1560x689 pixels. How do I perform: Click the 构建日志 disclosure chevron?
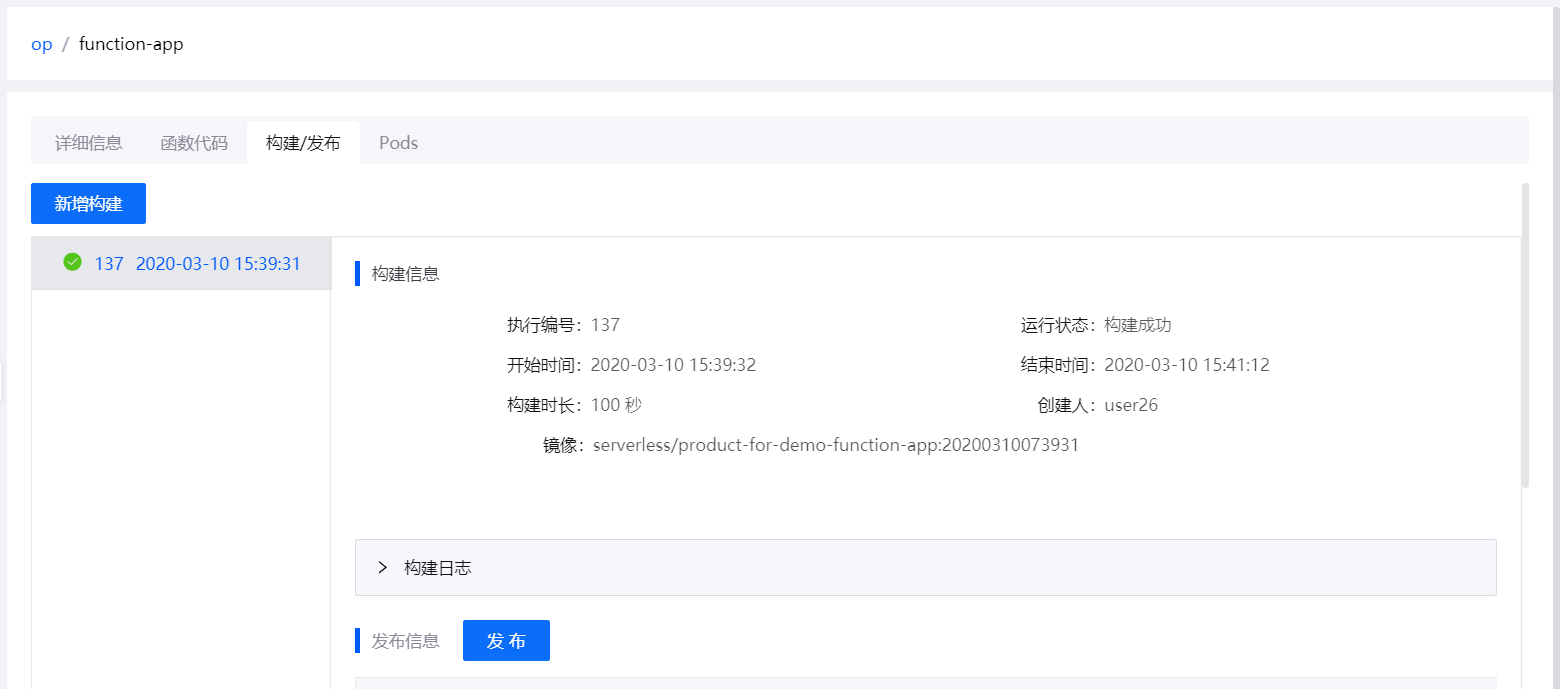coord(381,567)
